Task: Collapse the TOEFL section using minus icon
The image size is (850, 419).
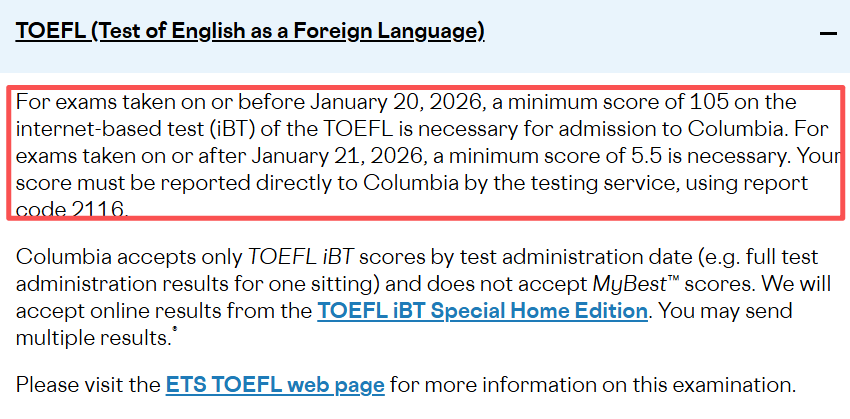Action: click(x=827, y=34)
